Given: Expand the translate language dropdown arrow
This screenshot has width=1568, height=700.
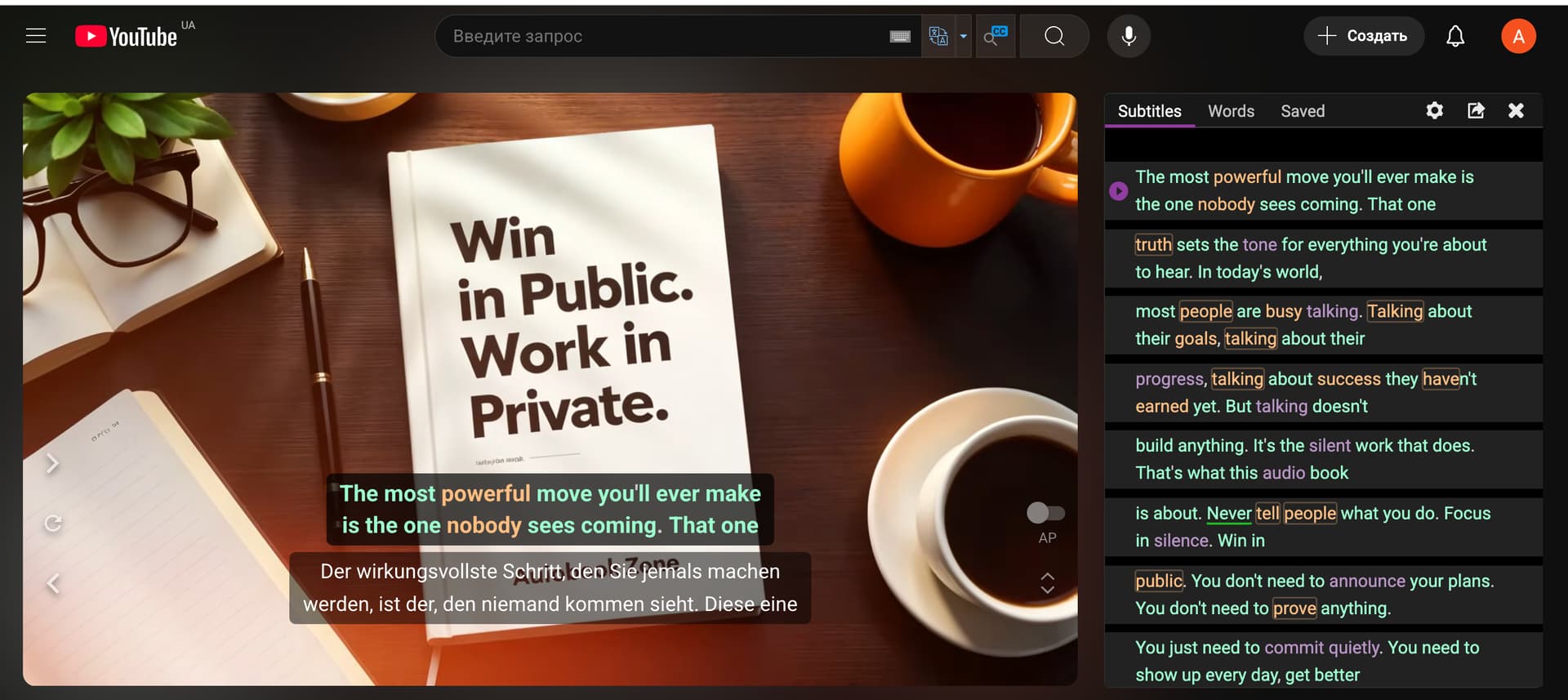Looking at the screenshot, I should [x=964, y=36].
